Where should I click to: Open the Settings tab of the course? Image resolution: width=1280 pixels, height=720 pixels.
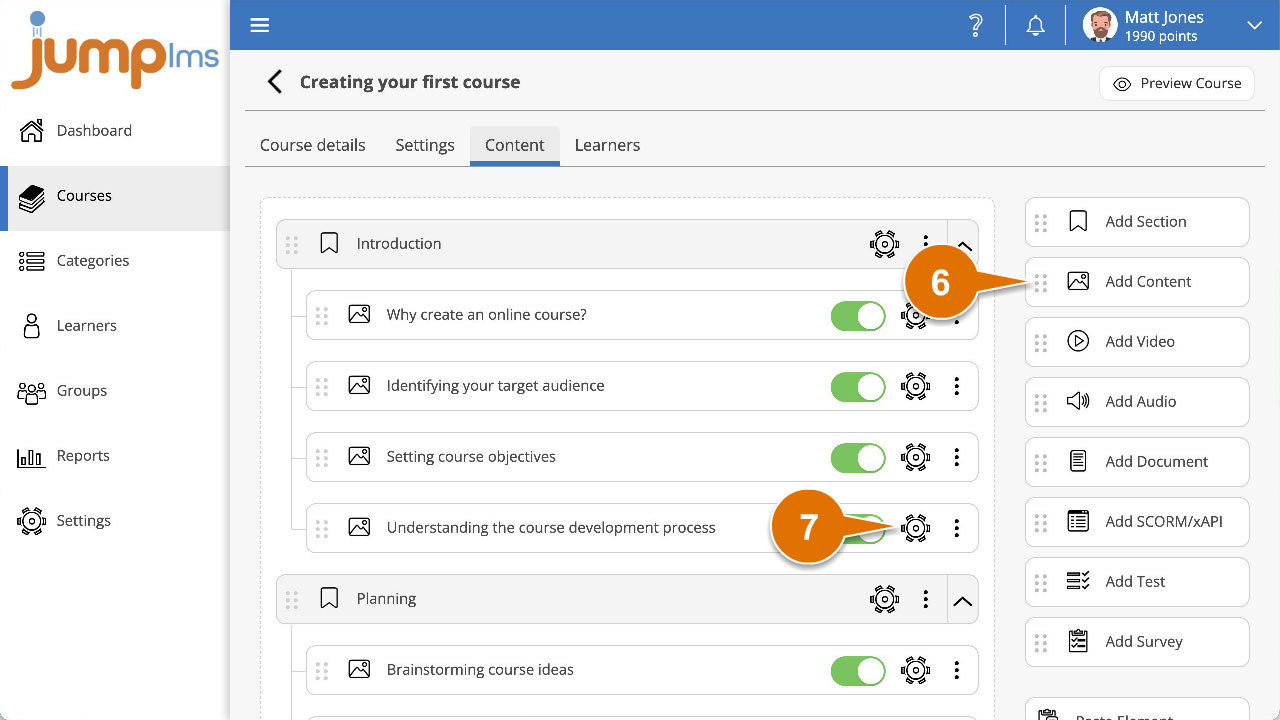point(425,145)
